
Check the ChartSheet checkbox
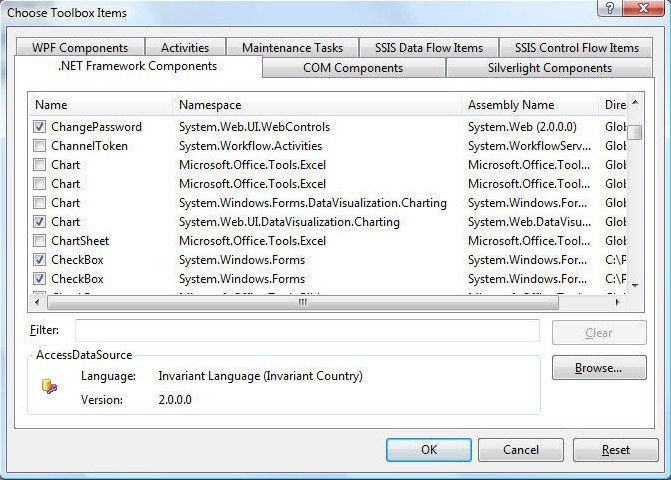click(x=39, y=241)
